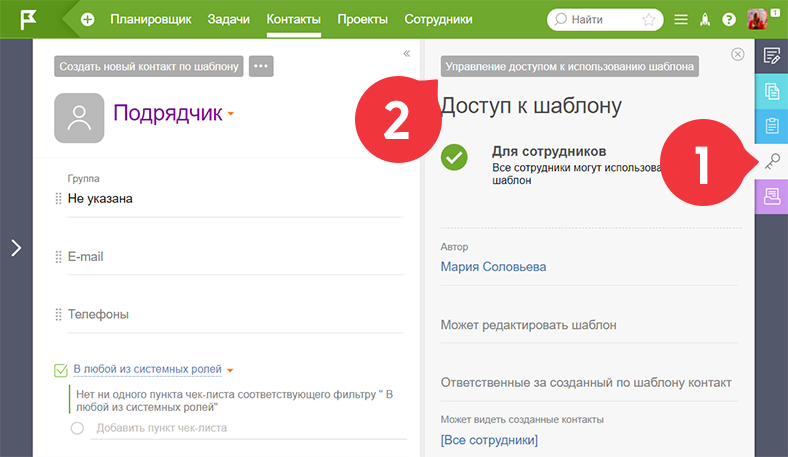Click the rocket icon in header
This screenshot has width=788, height=457.
tap(705, 20)
